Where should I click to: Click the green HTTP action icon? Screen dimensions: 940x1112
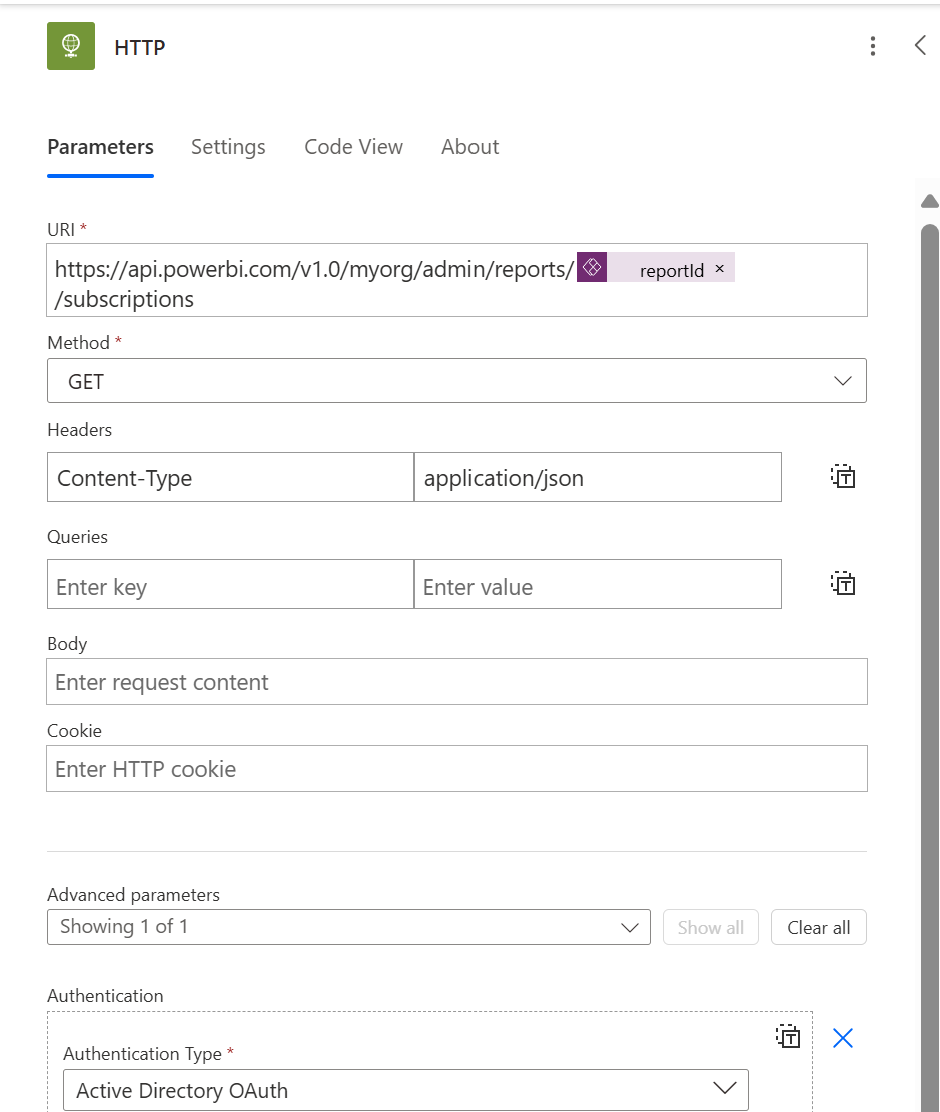[71, 46]
